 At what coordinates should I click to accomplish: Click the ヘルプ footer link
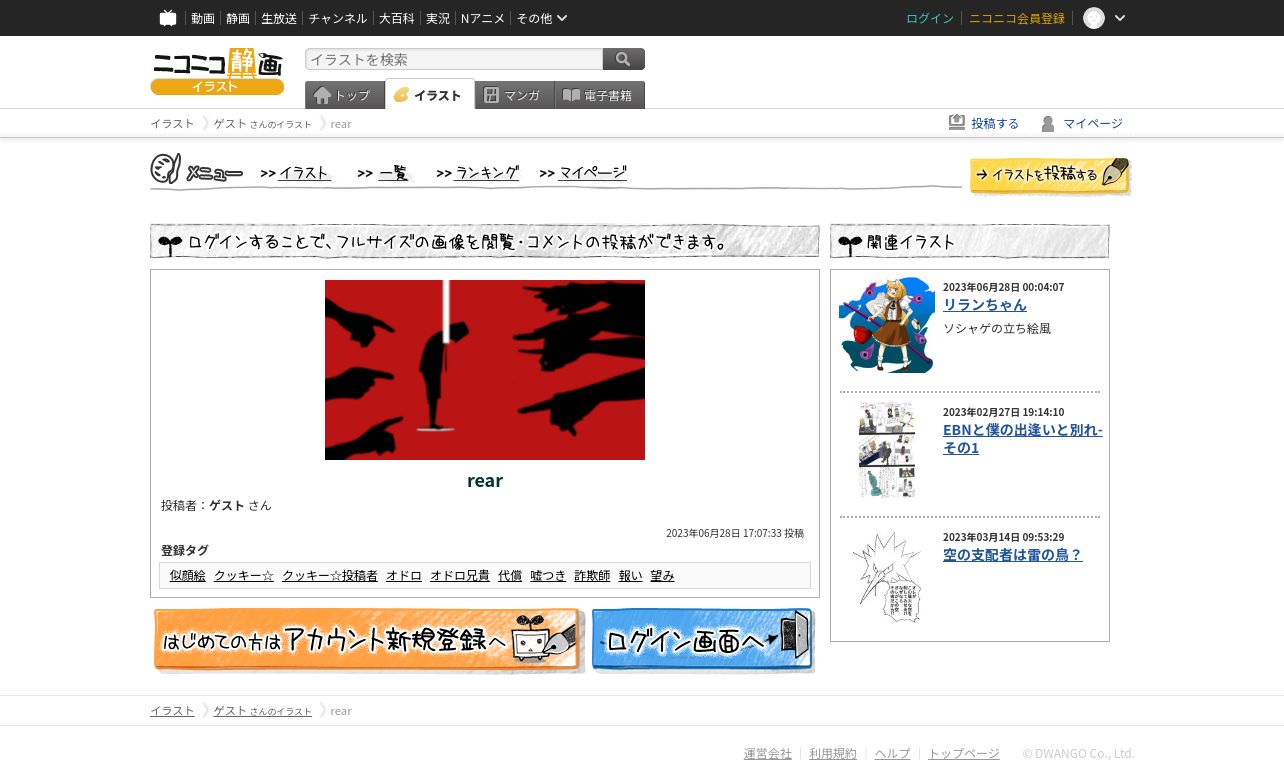893,754
